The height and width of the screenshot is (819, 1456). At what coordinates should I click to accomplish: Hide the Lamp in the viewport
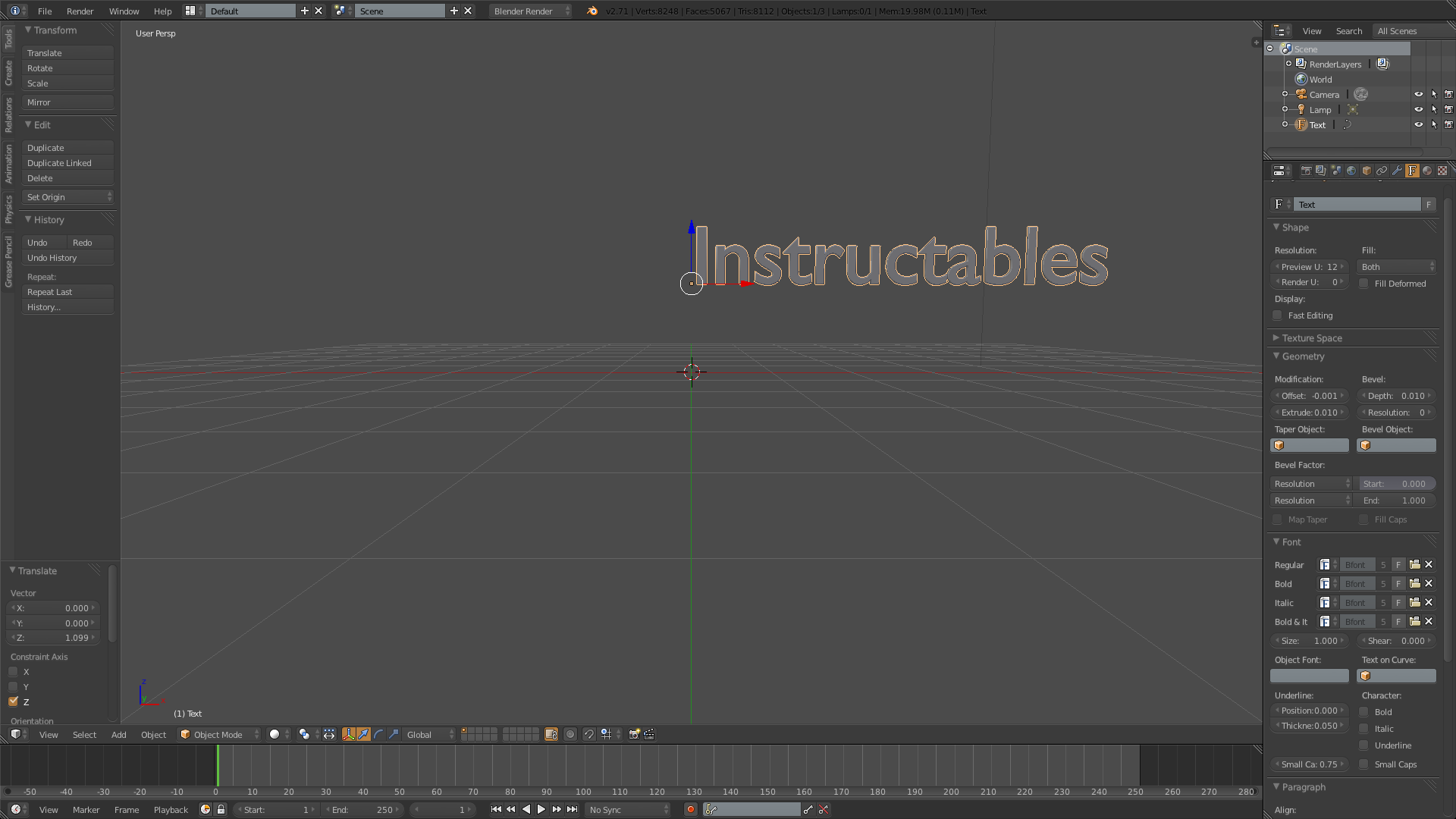pos(1419,109)
